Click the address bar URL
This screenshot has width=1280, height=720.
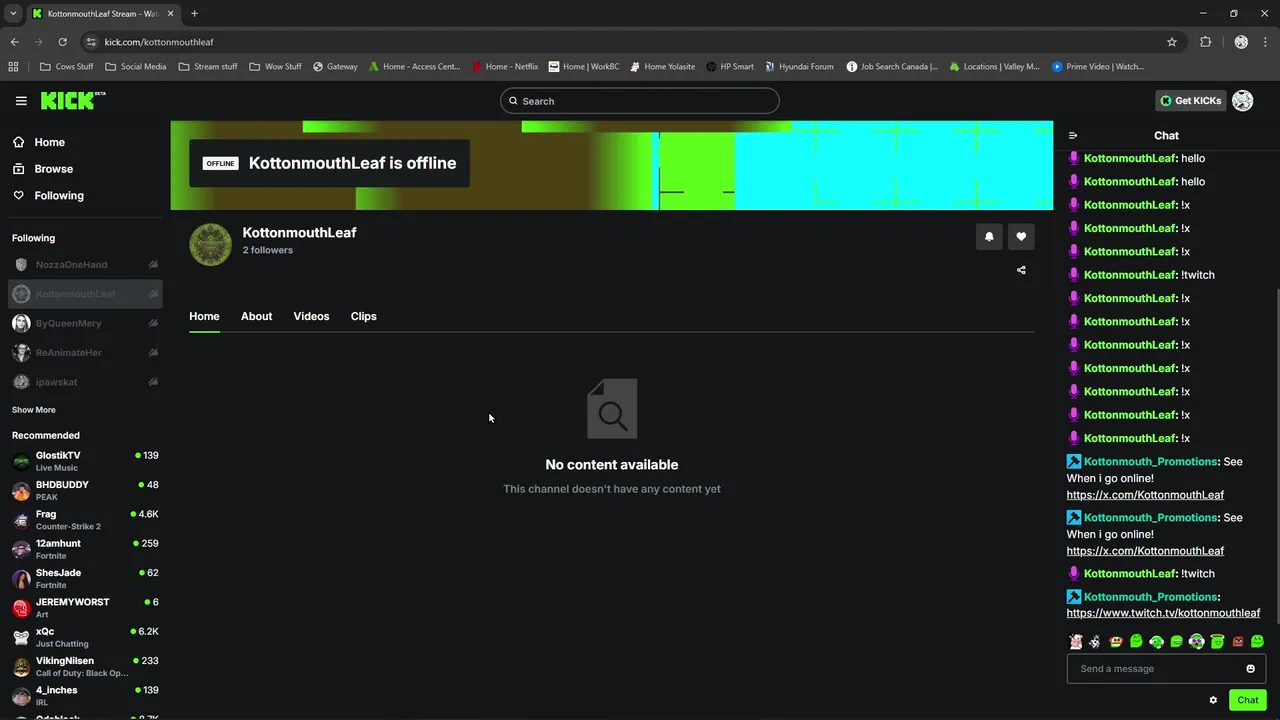(159, 42)
